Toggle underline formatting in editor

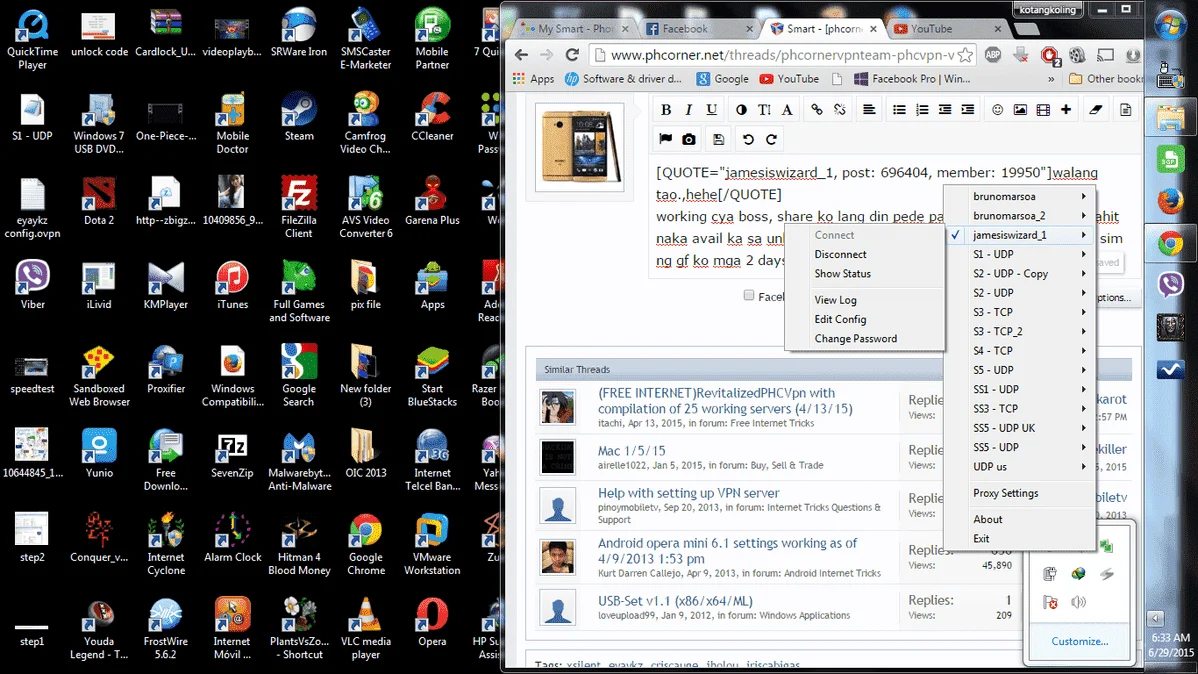[x=711, y=110]
